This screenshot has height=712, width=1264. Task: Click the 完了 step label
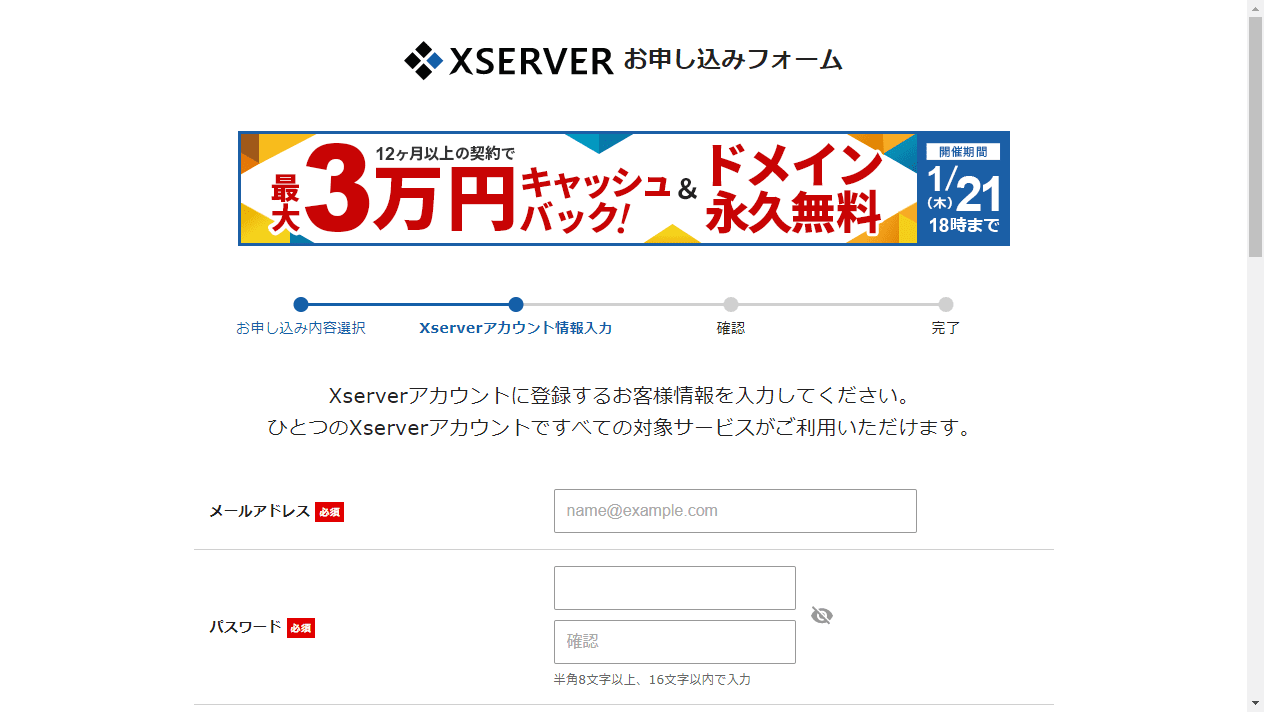click(x=946, y=328)
